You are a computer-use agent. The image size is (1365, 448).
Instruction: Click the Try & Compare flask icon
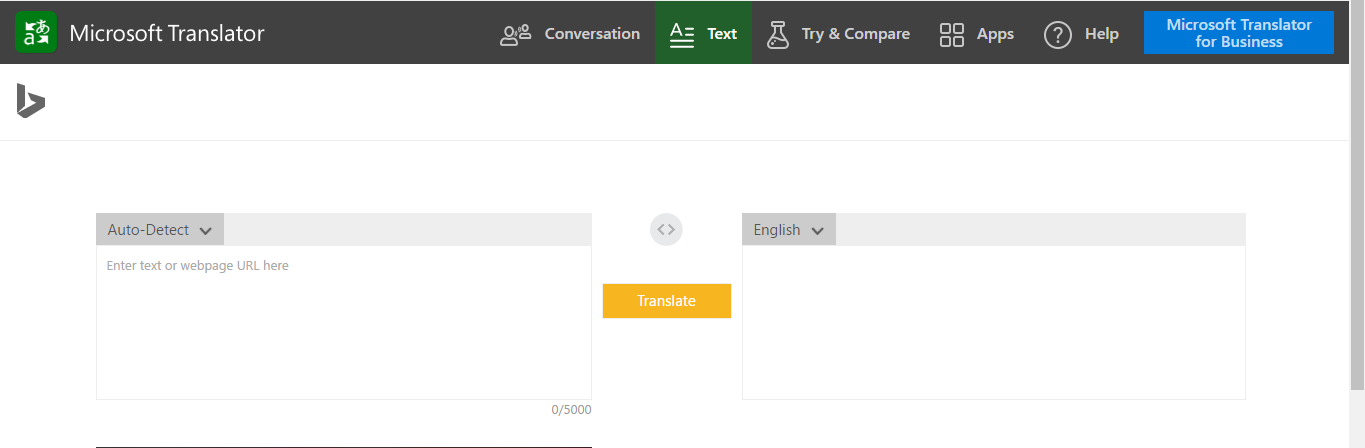[777, 34]
